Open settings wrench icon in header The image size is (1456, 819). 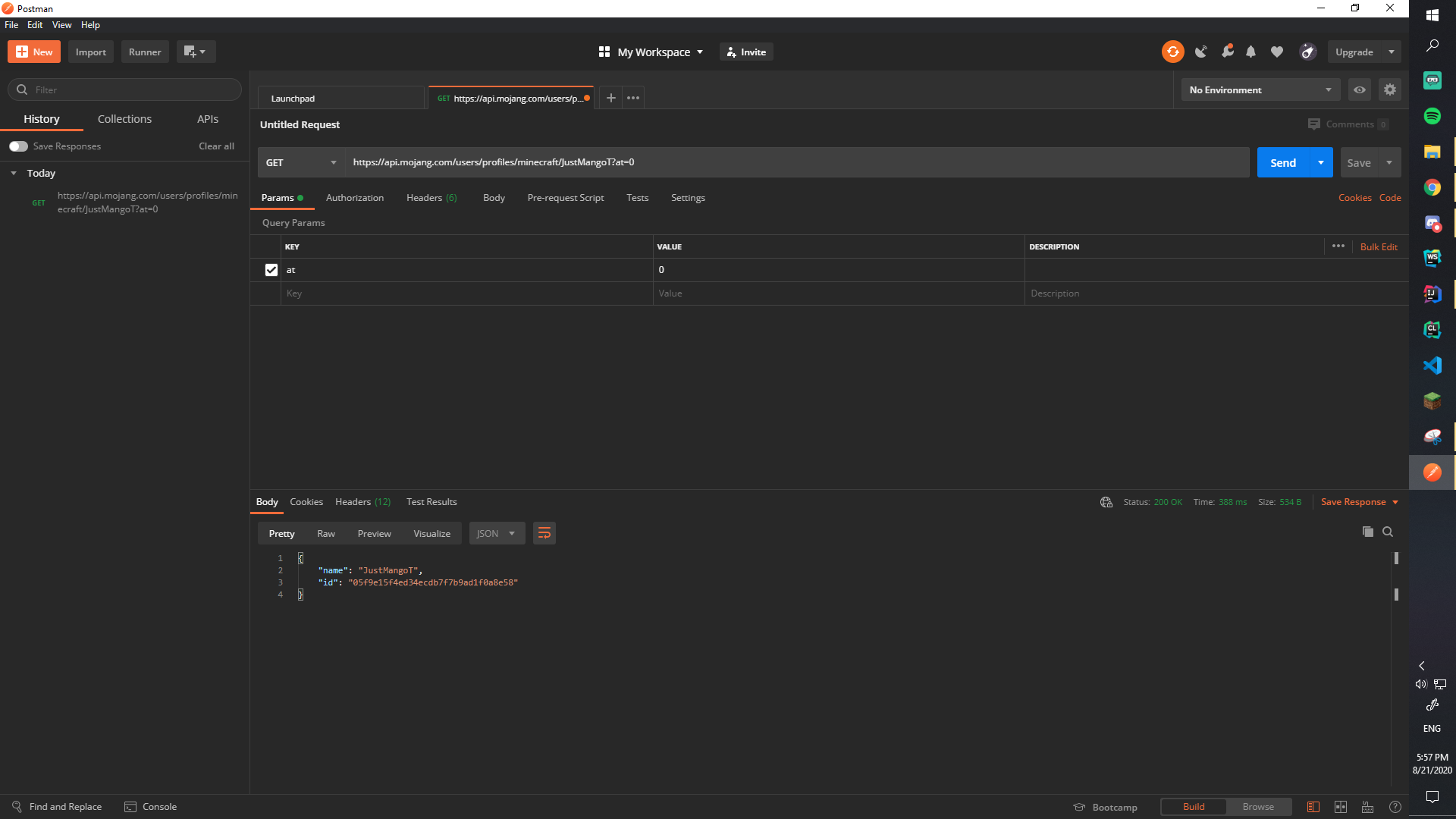click(1227, 52)
